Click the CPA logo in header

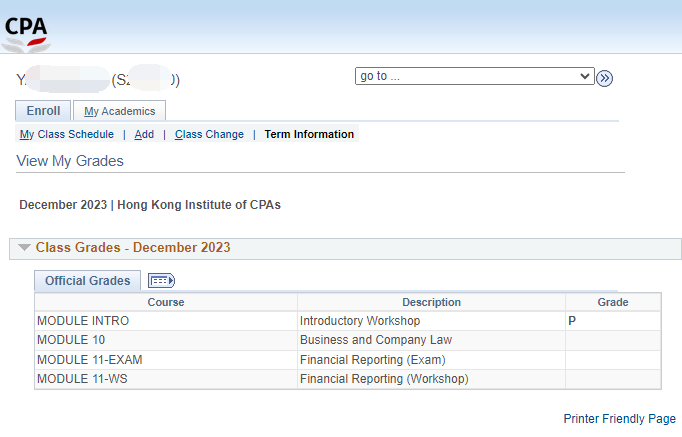(26, 34)
